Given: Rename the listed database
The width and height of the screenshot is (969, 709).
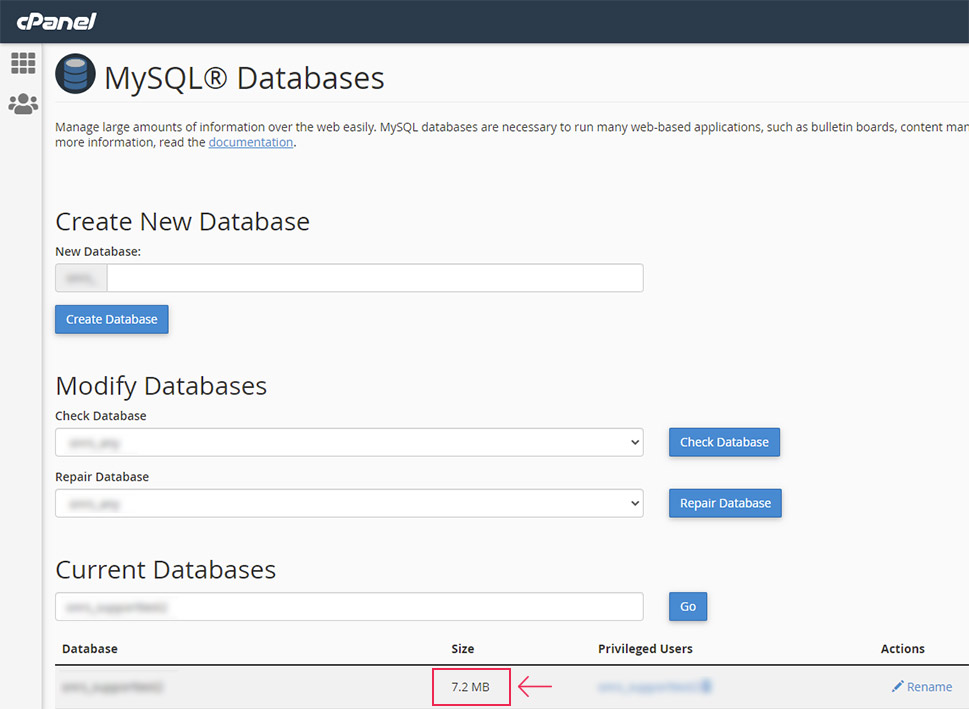Looking at the screenshot, I should click(922, 687).
